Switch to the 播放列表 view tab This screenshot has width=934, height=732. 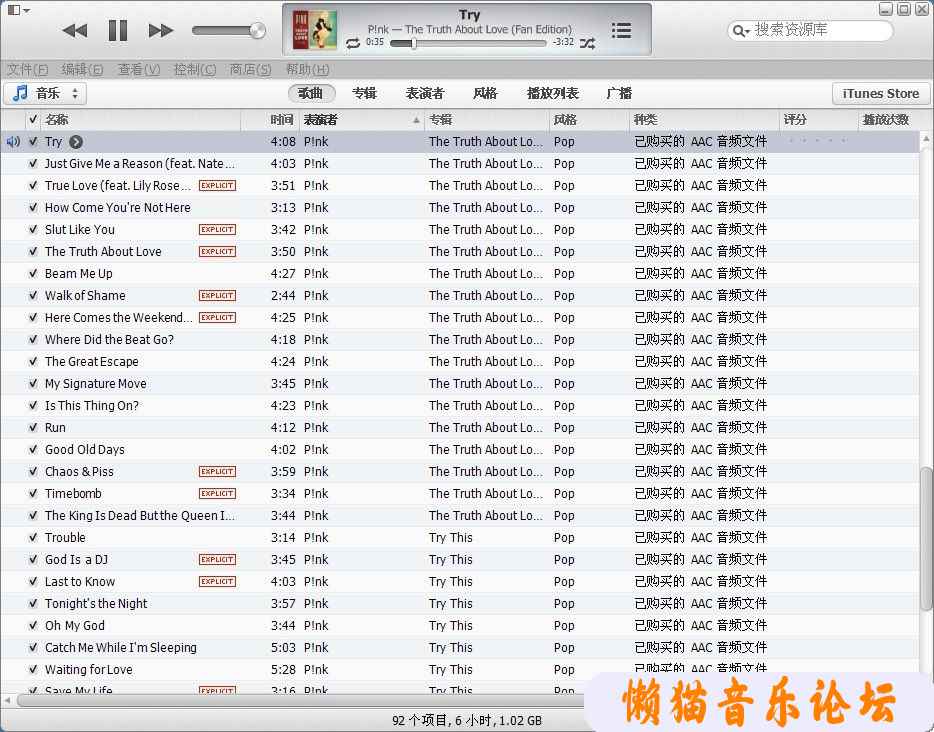553,94
